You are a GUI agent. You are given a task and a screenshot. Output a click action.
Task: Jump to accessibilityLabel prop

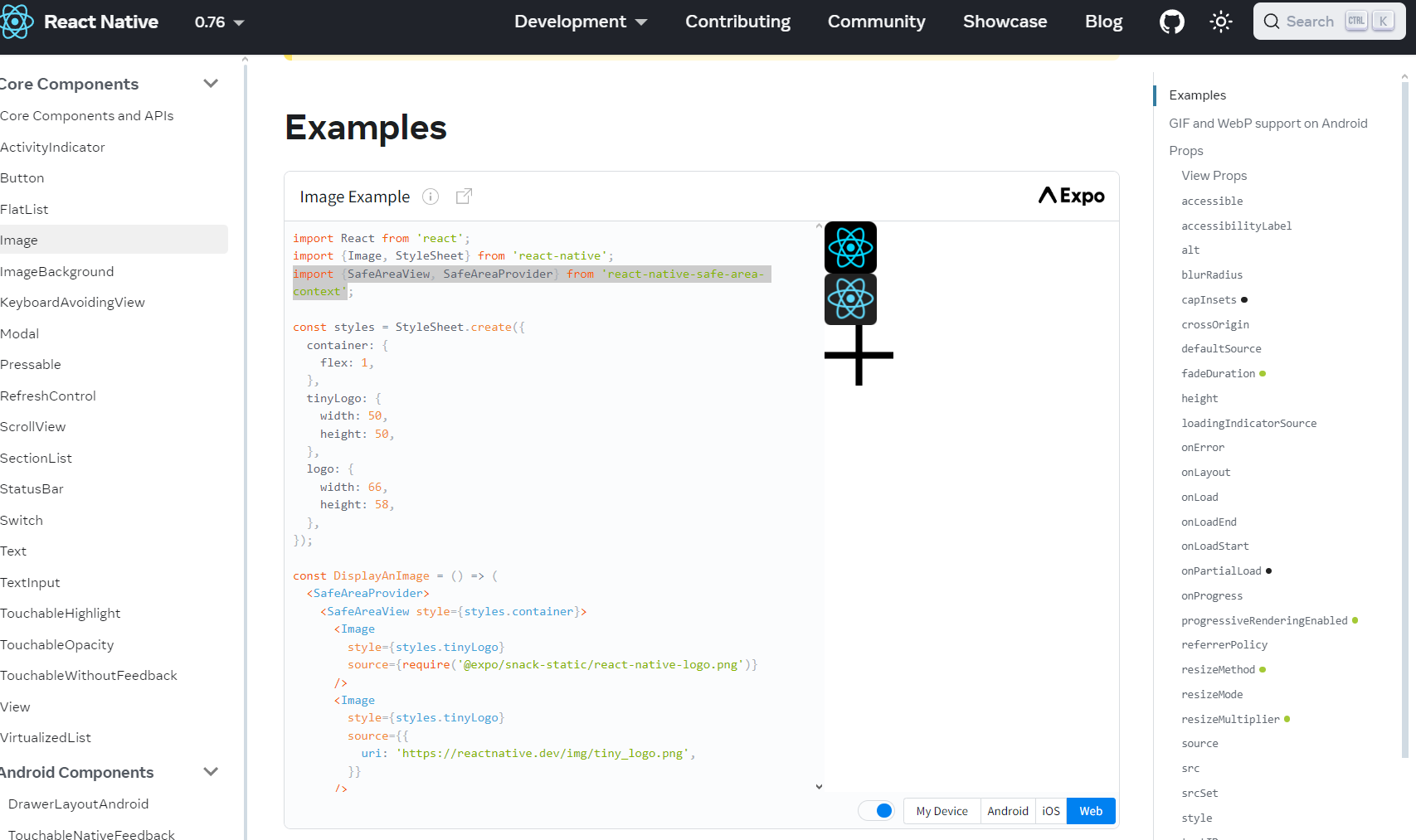[1236, 226]
